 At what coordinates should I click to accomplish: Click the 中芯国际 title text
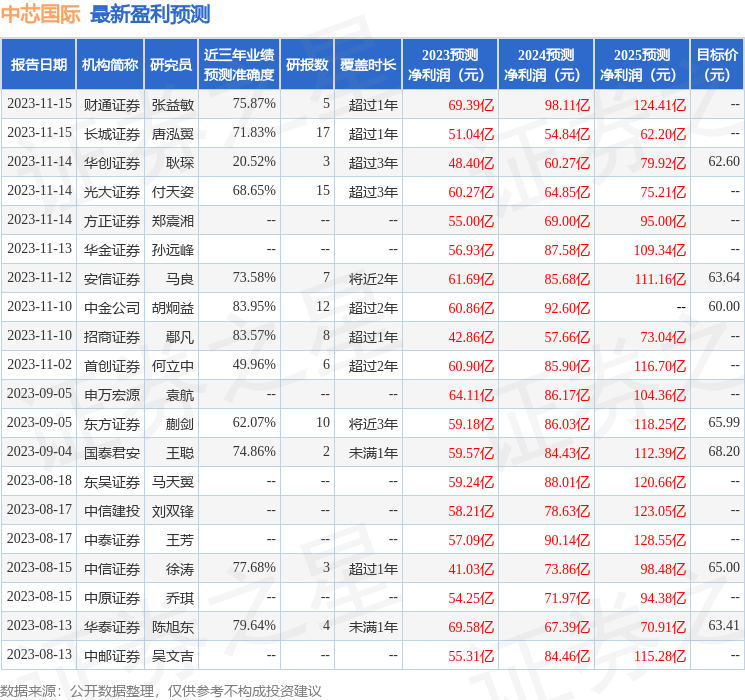[41, 14]
